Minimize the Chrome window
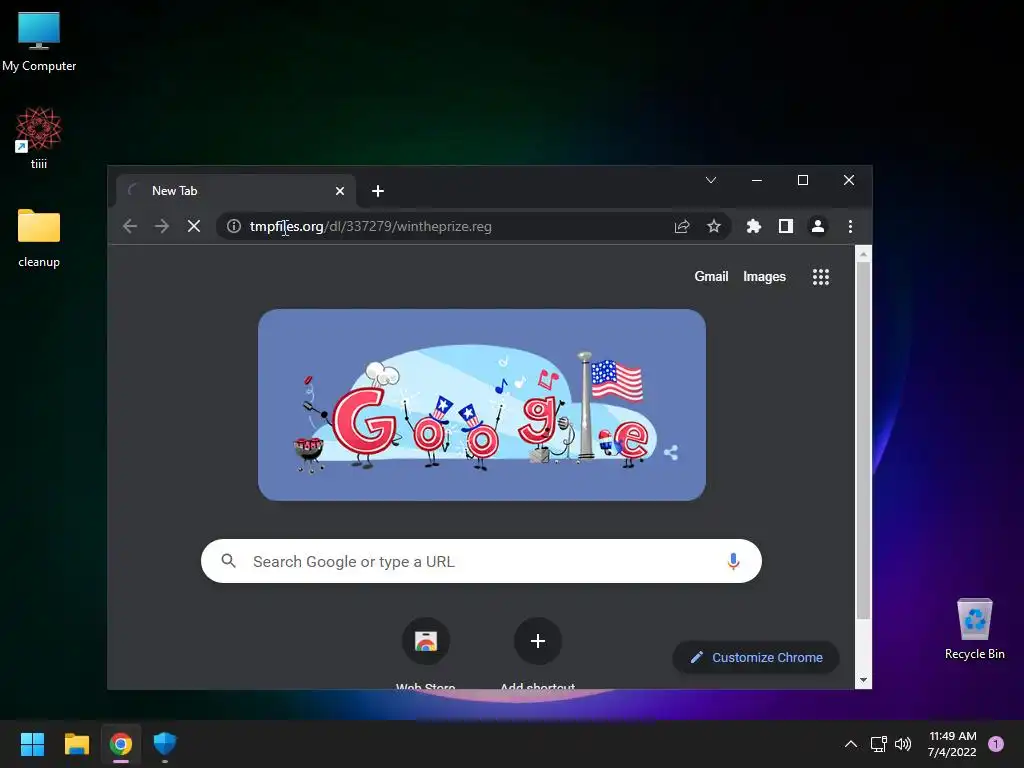The width and height of the screenshot is (1024, 768). click(757, 180)
